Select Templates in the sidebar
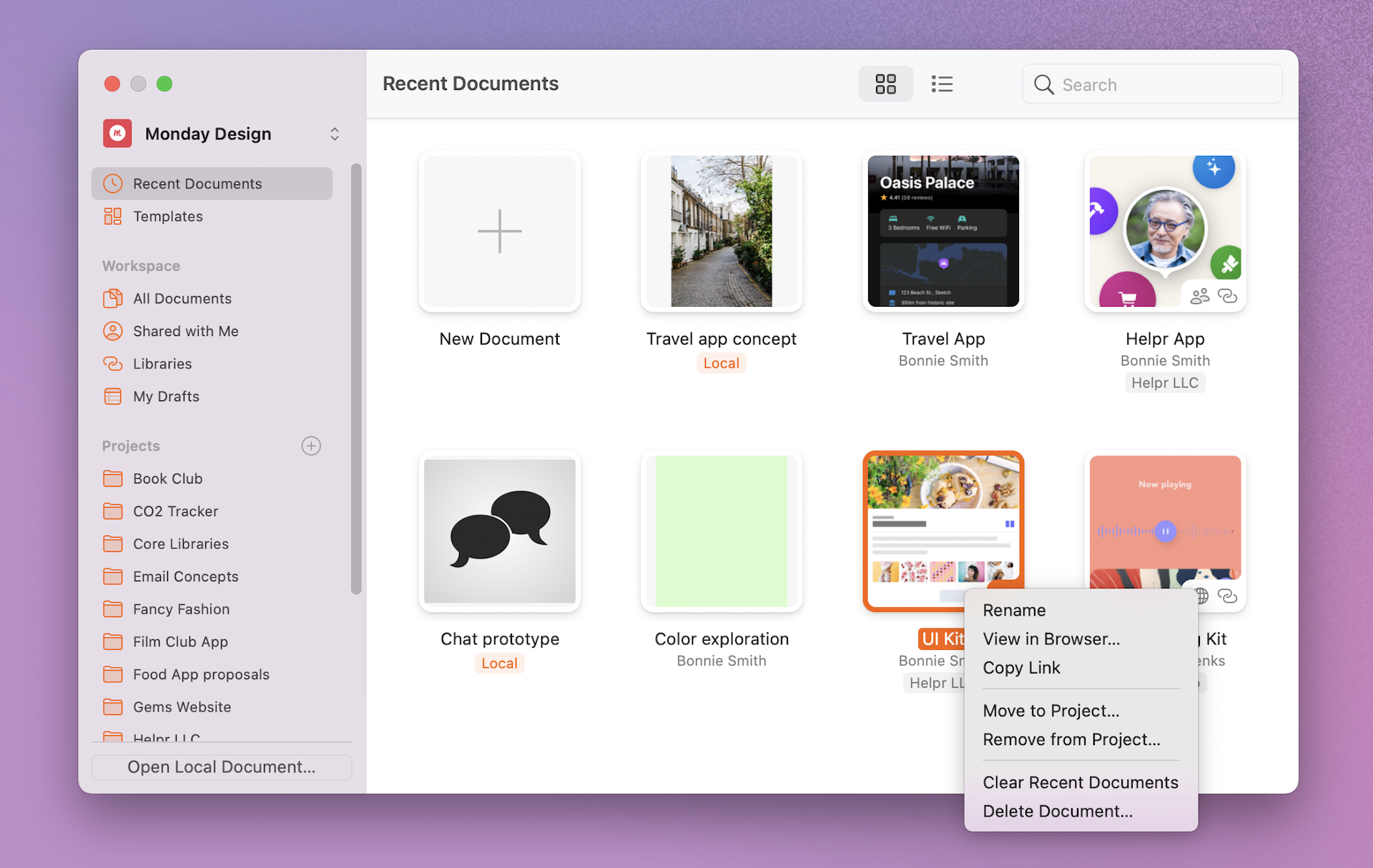The image size is (1373, 868). (x=167, y=216)
